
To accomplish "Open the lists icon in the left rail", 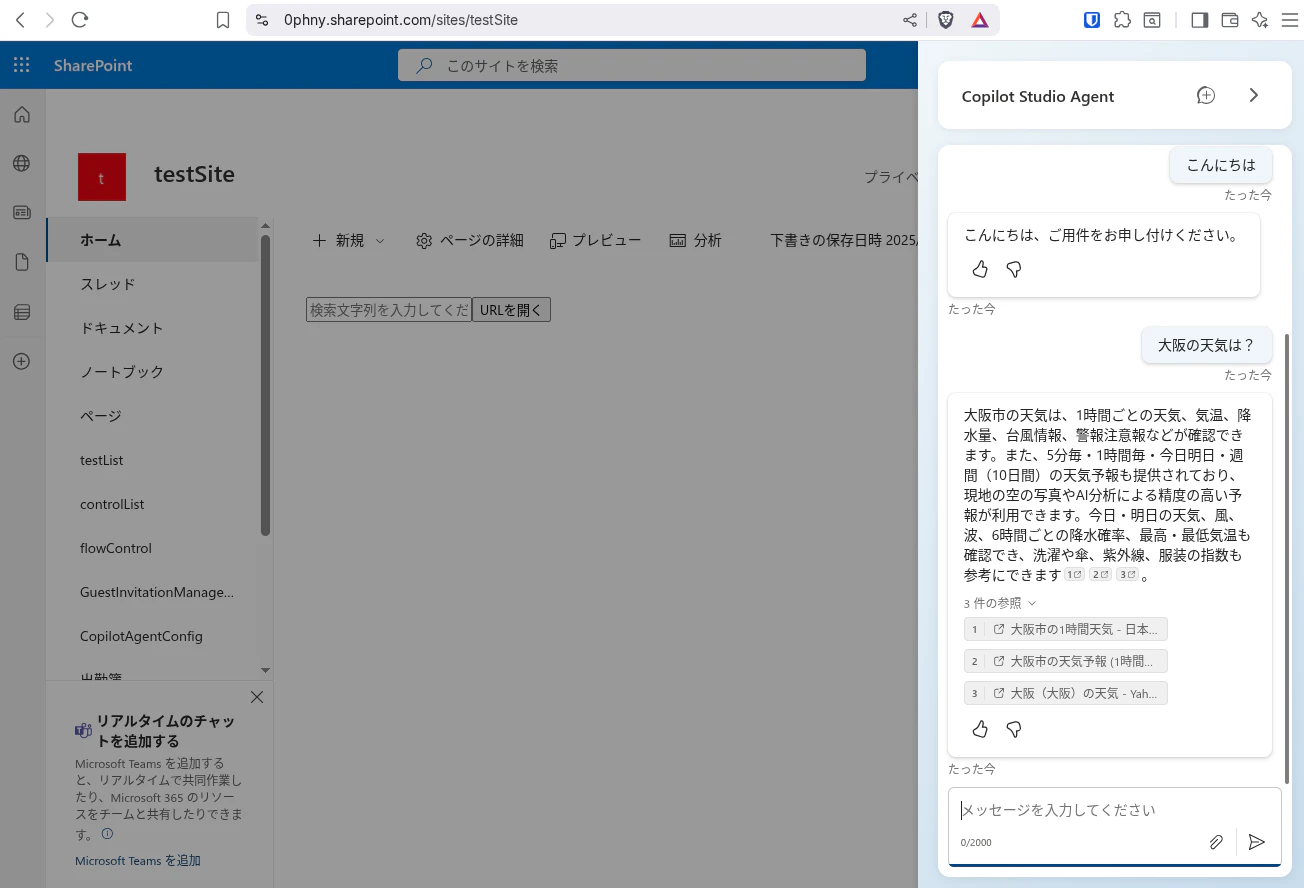I will [22, 312].
